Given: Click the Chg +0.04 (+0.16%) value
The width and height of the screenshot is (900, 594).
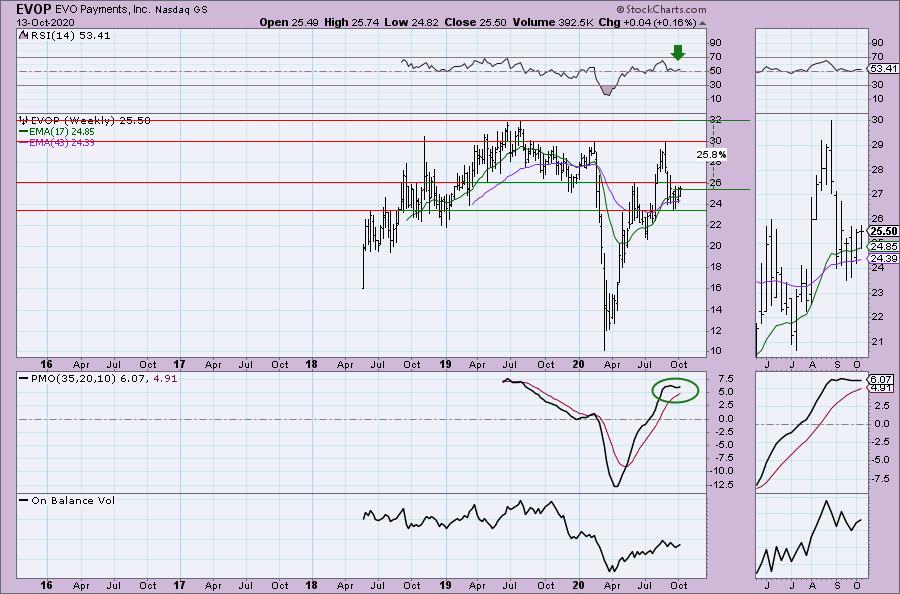Looking at the screenshot, I should (x=647, y=22).
